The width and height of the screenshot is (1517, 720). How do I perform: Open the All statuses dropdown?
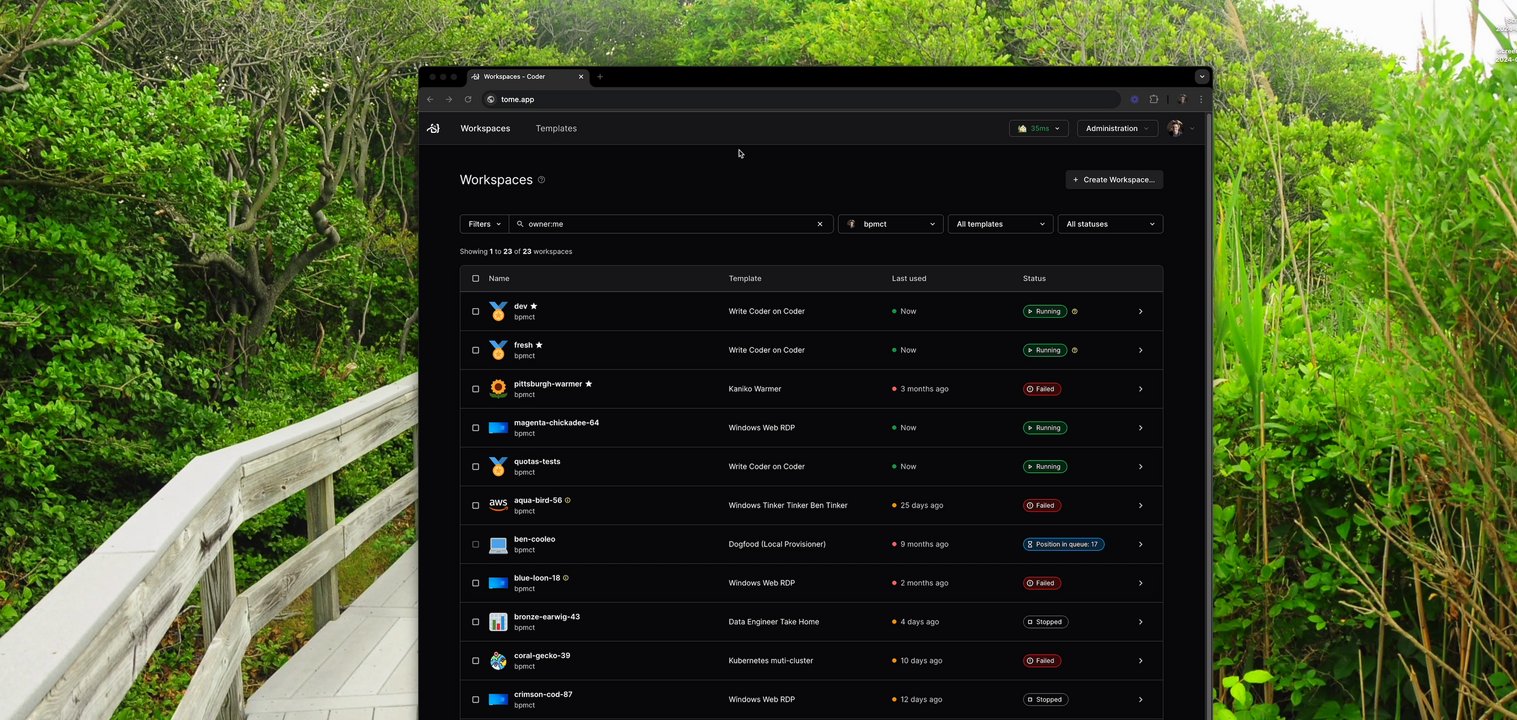click(1110, 224)
